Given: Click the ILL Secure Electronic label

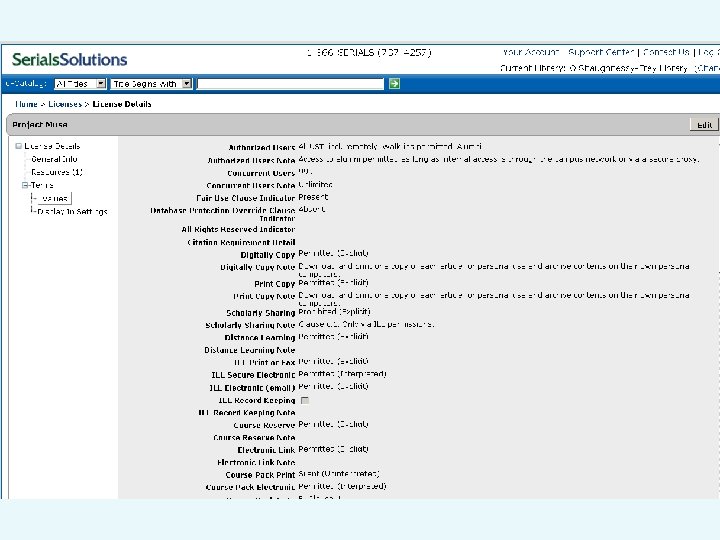Looking at the screenshot, I should point(253,375).
